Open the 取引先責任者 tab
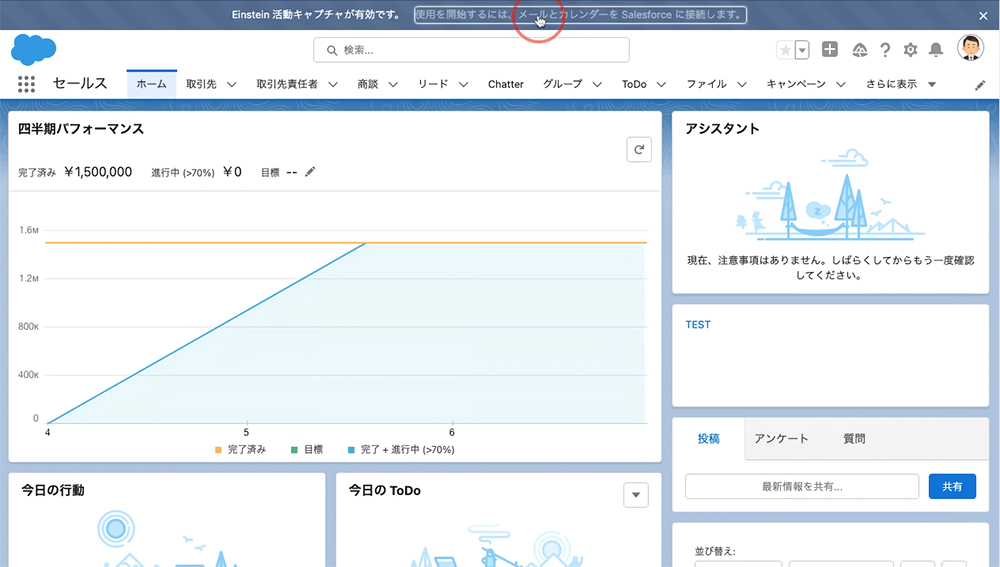The width and height of the screenshot is (1000, 567). (287, 84)
